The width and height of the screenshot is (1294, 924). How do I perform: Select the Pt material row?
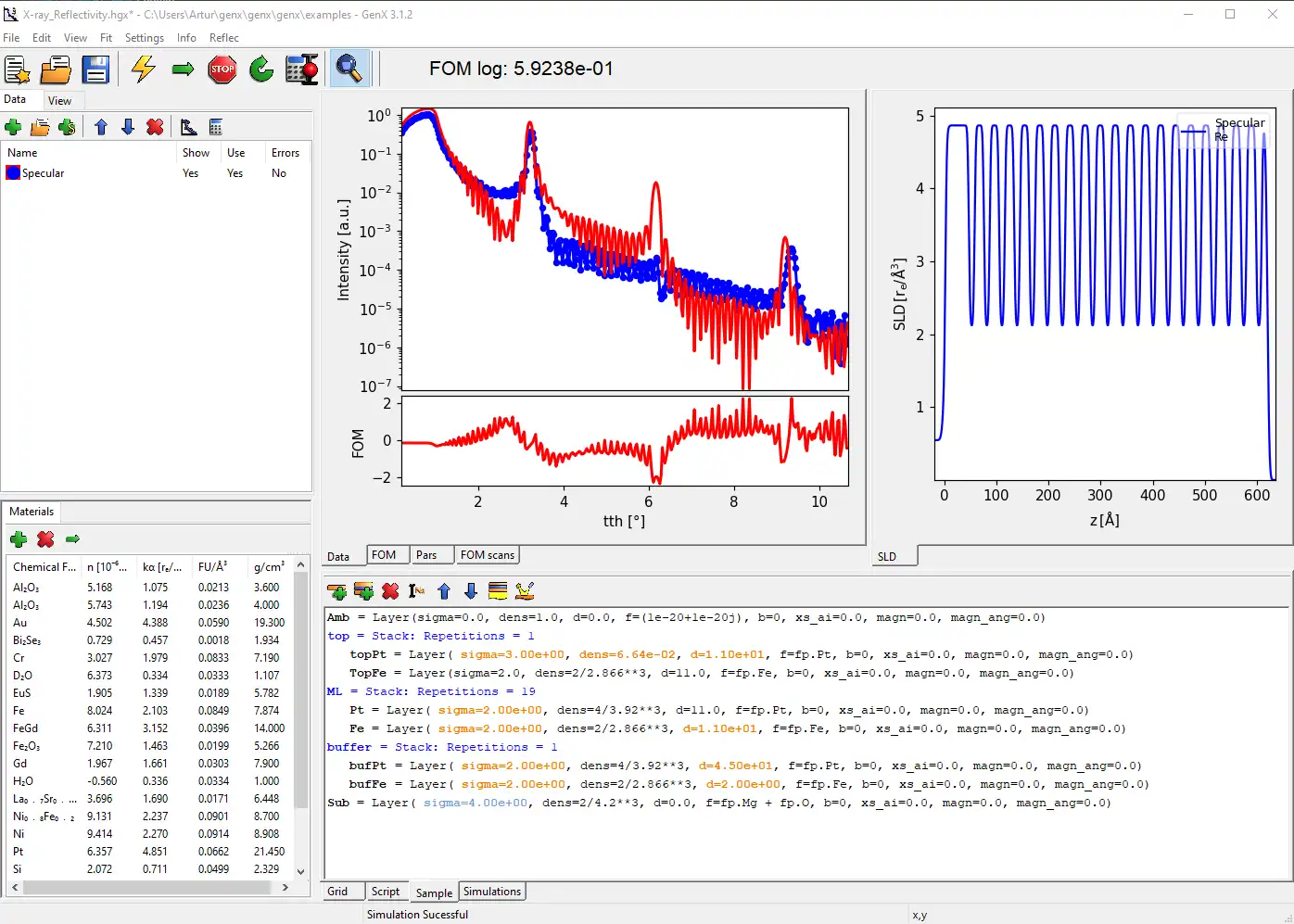coord(19,852)
